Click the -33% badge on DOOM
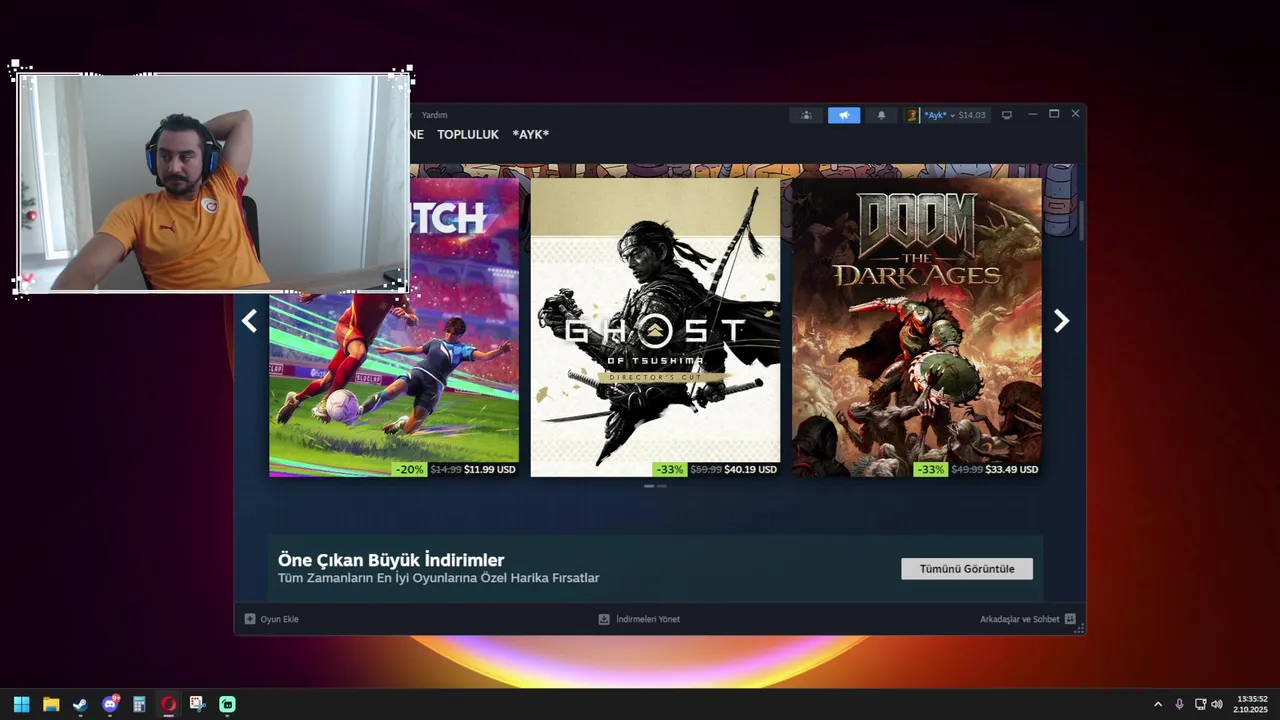This screenshot has width=1280, height=720. 931,469
